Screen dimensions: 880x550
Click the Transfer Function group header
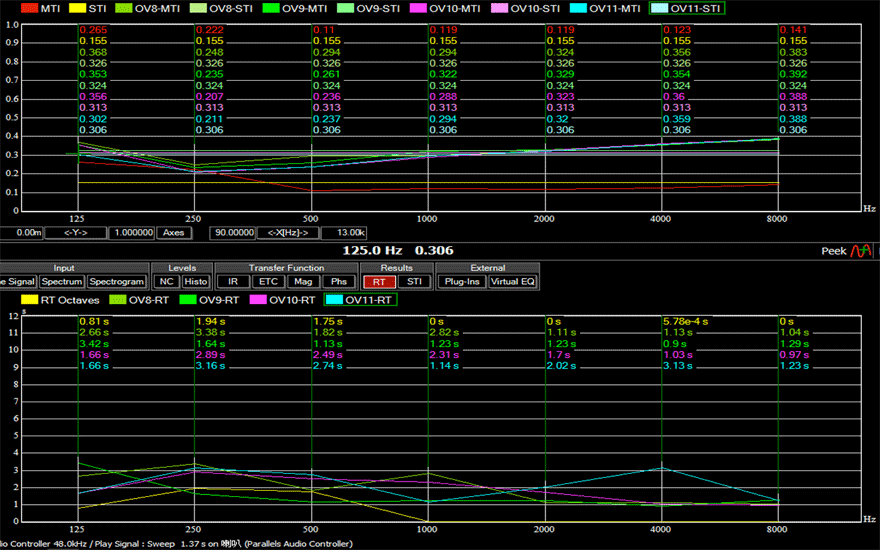tap(286, 268)
